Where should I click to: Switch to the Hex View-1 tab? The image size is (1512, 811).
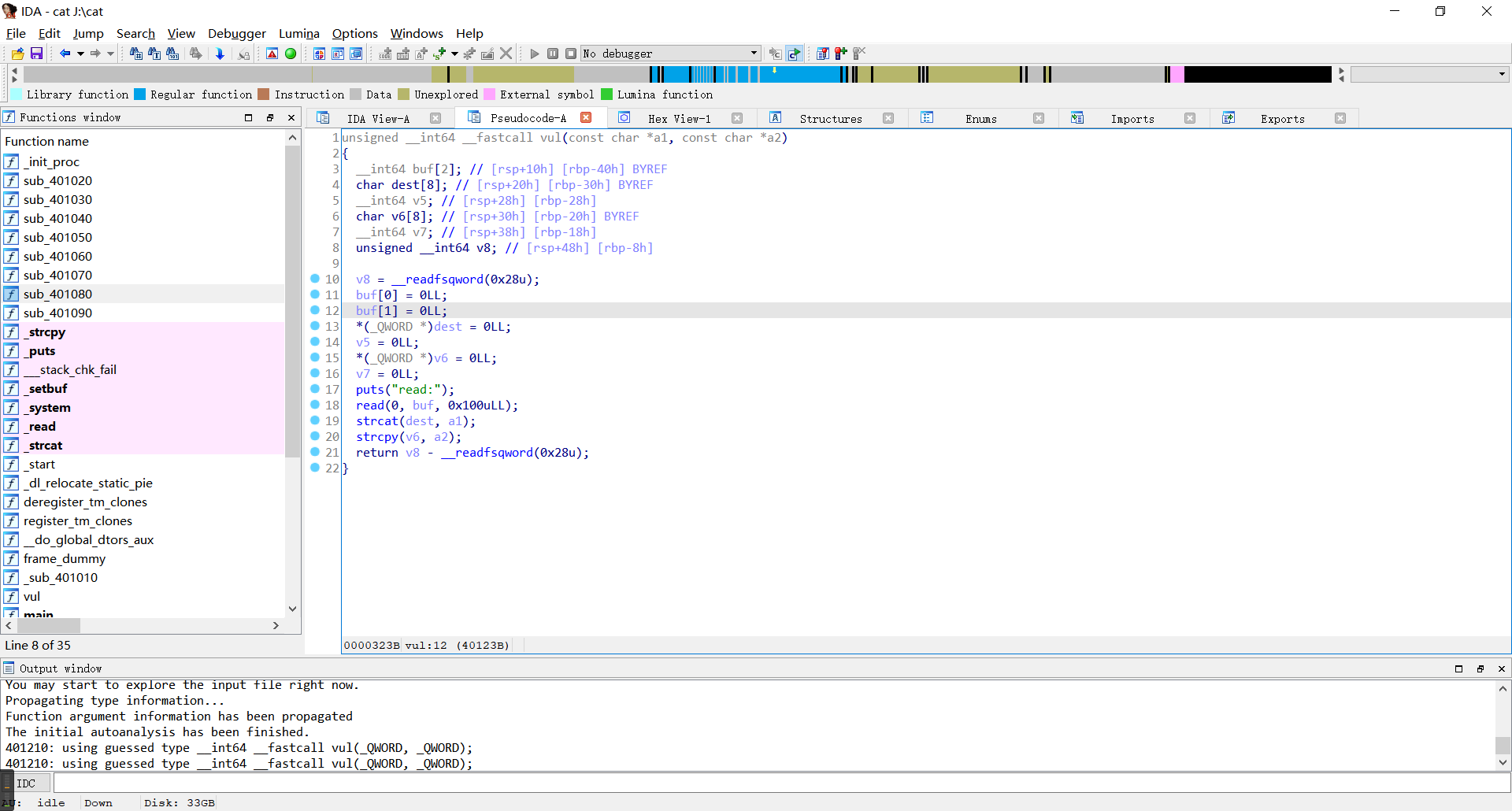pos(679,118)
